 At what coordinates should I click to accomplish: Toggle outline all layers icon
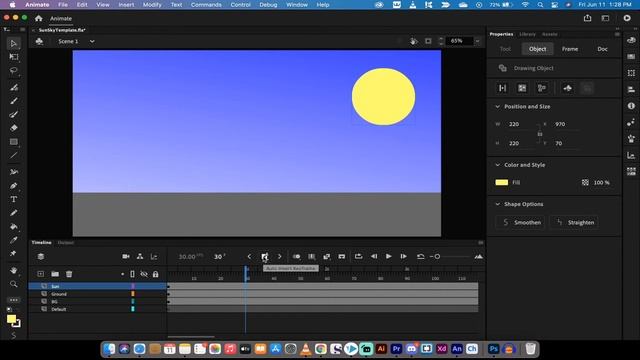coord(132,274)
